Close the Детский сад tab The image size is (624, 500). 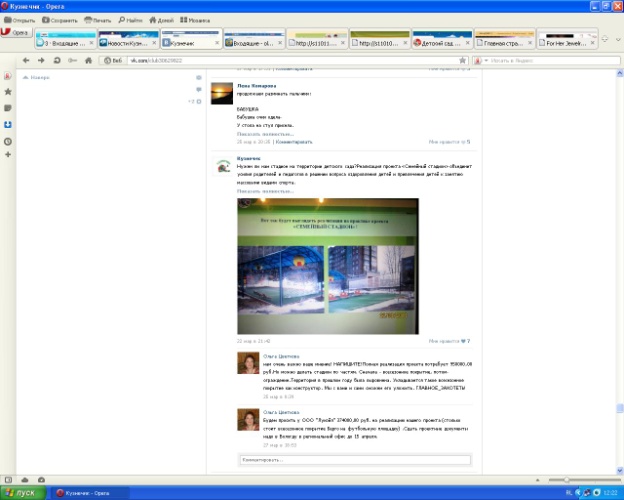coord(468,43)
